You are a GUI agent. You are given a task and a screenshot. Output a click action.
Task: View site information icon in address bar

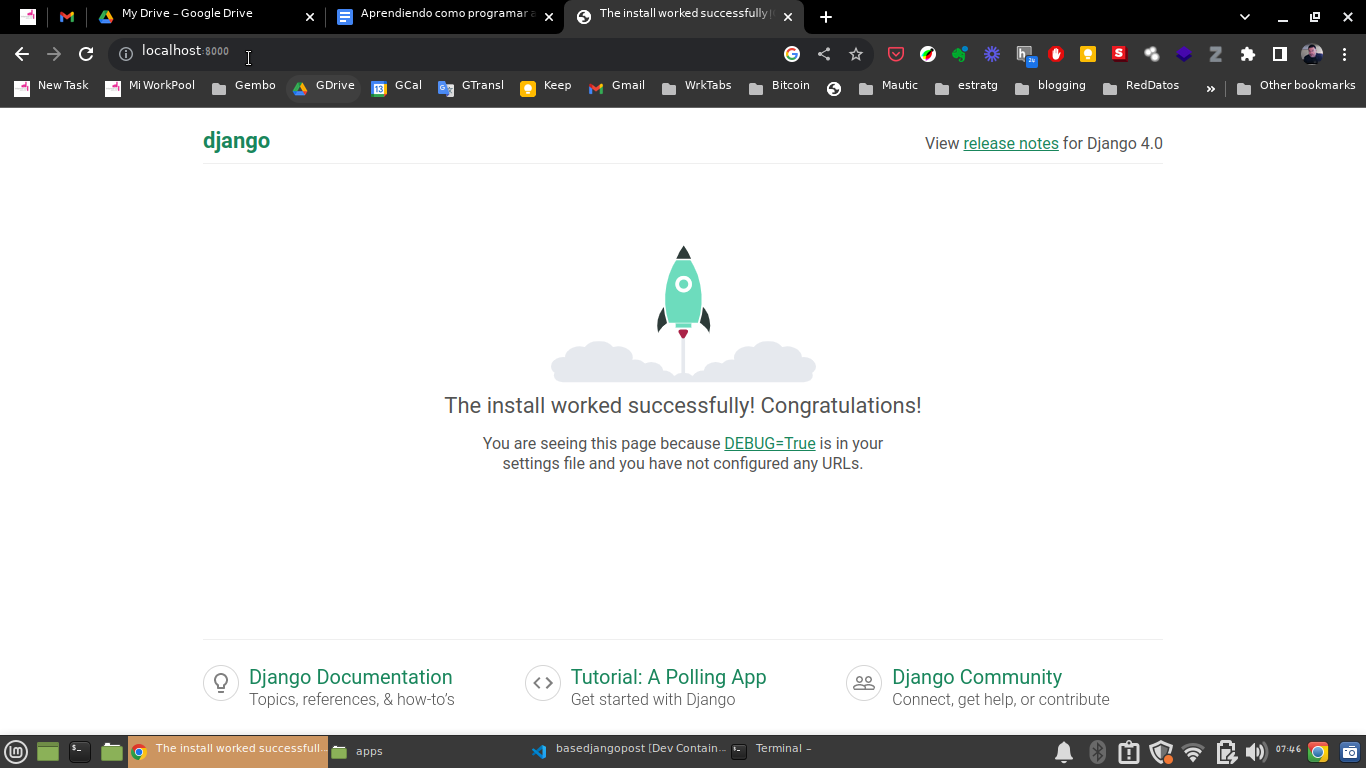[126, 54]
